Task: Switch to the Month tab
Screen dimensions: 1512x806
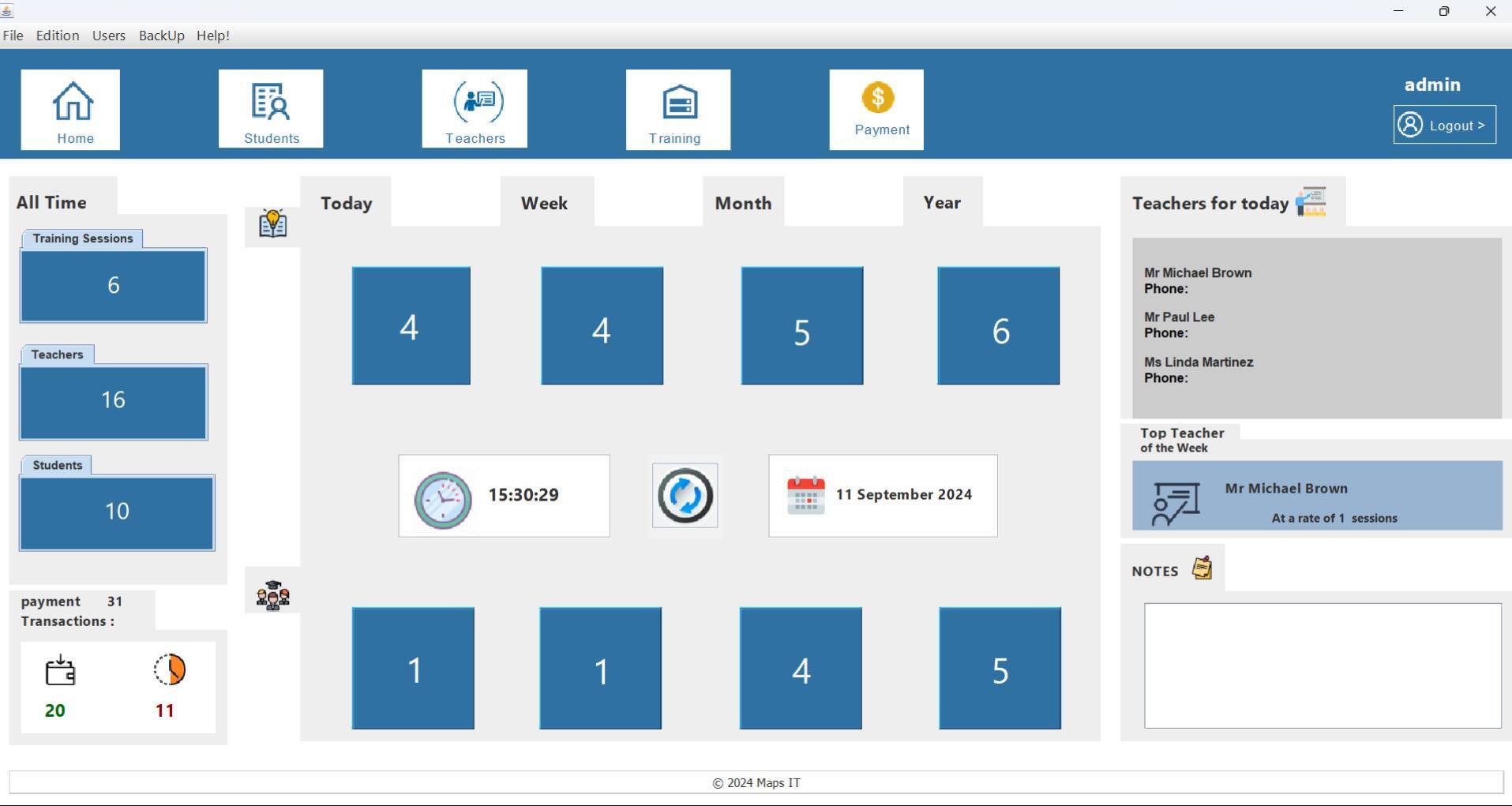Action: [743, 203]
